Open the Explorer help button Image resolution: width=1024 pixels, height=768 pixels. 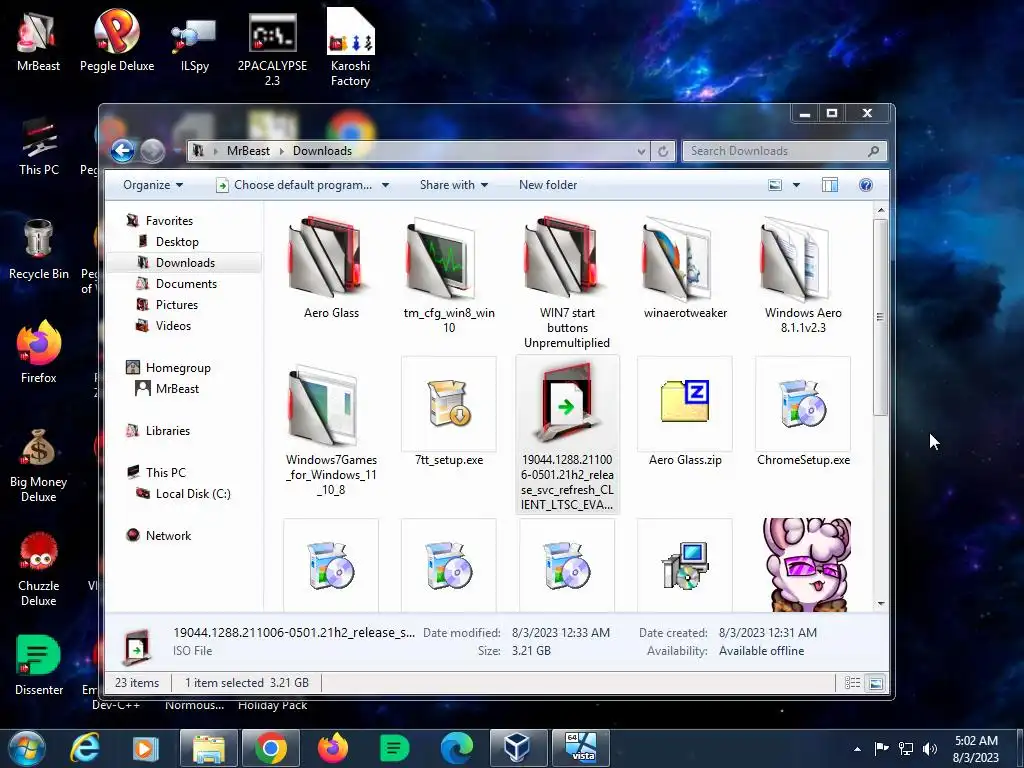(x=865, y=185)
